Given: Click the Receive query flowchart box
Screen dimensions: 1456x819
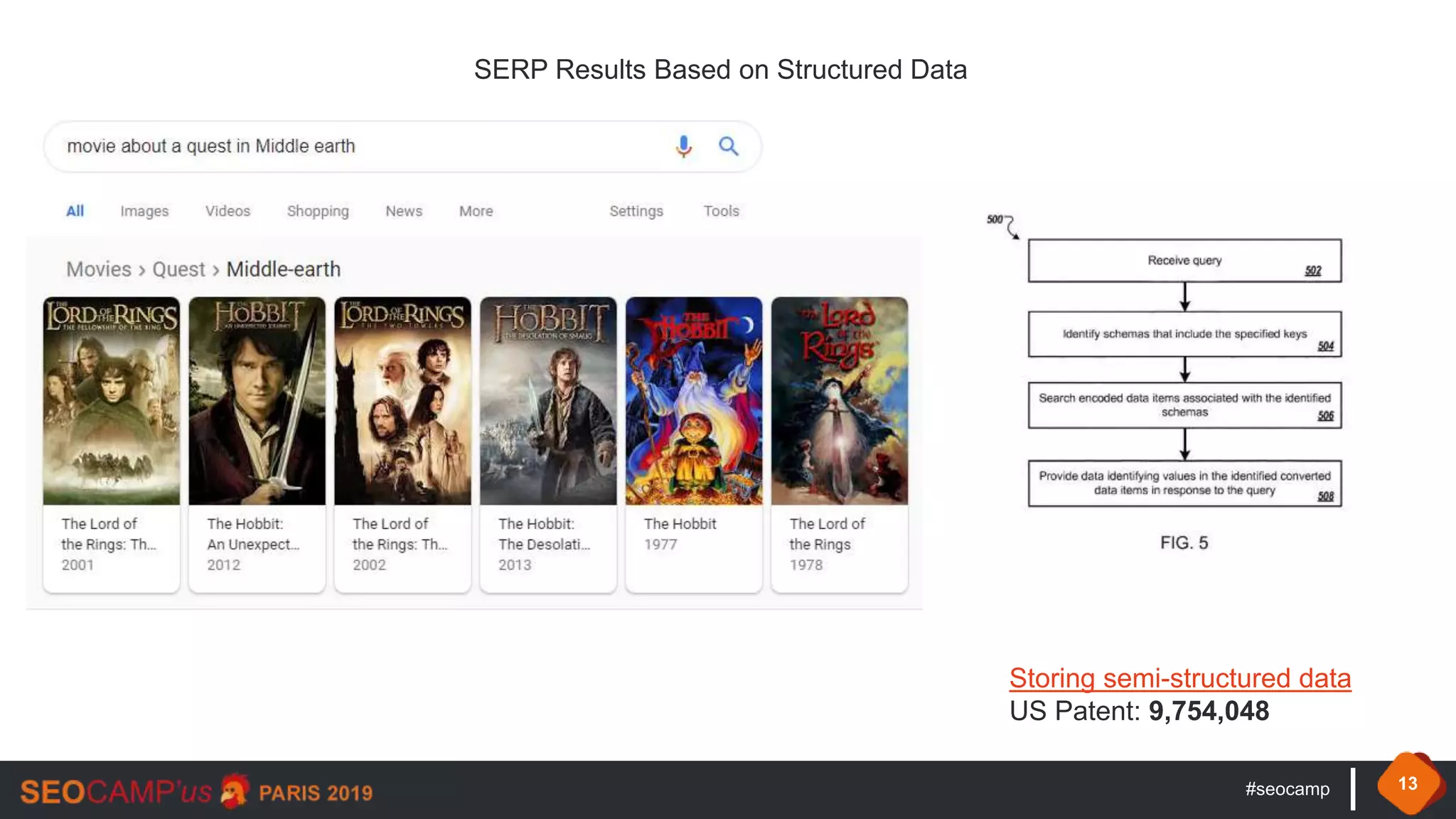Looking at the screenshot, I should (1184, 261).
